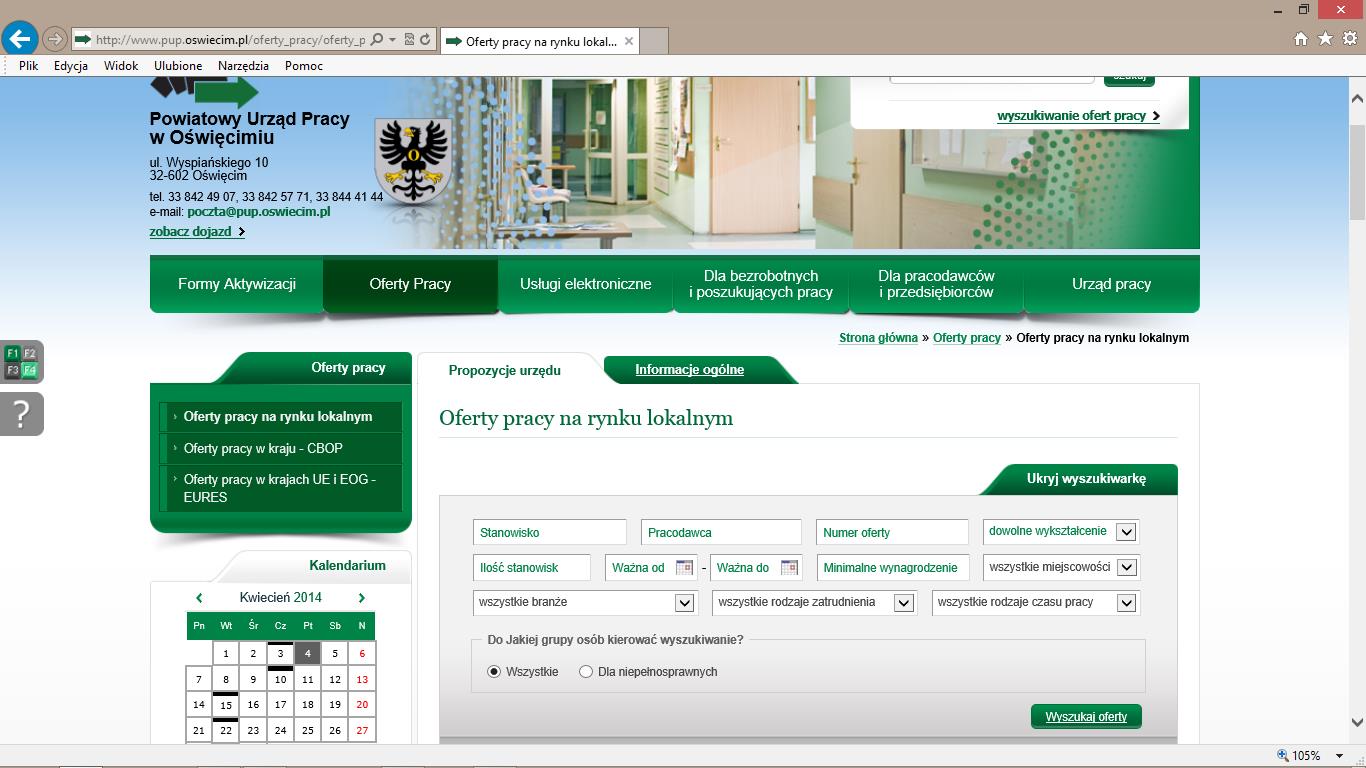Viewport: 1366px width, 768px height.
Task: Click the Wyszukaj oferty button
Action: pos(1086,717)
